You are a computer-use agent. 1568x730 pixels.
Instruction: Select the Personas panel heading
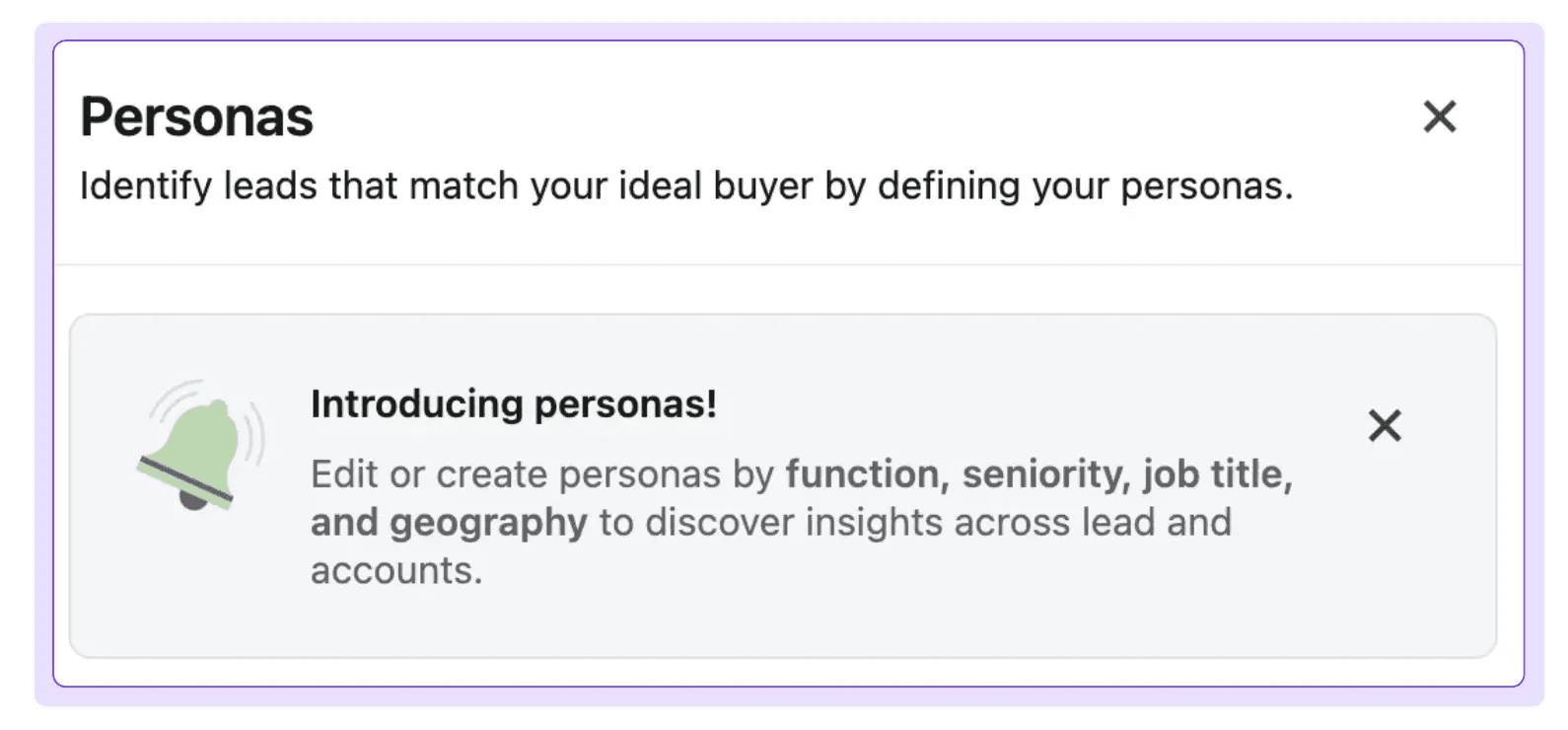tap(196, 116)
